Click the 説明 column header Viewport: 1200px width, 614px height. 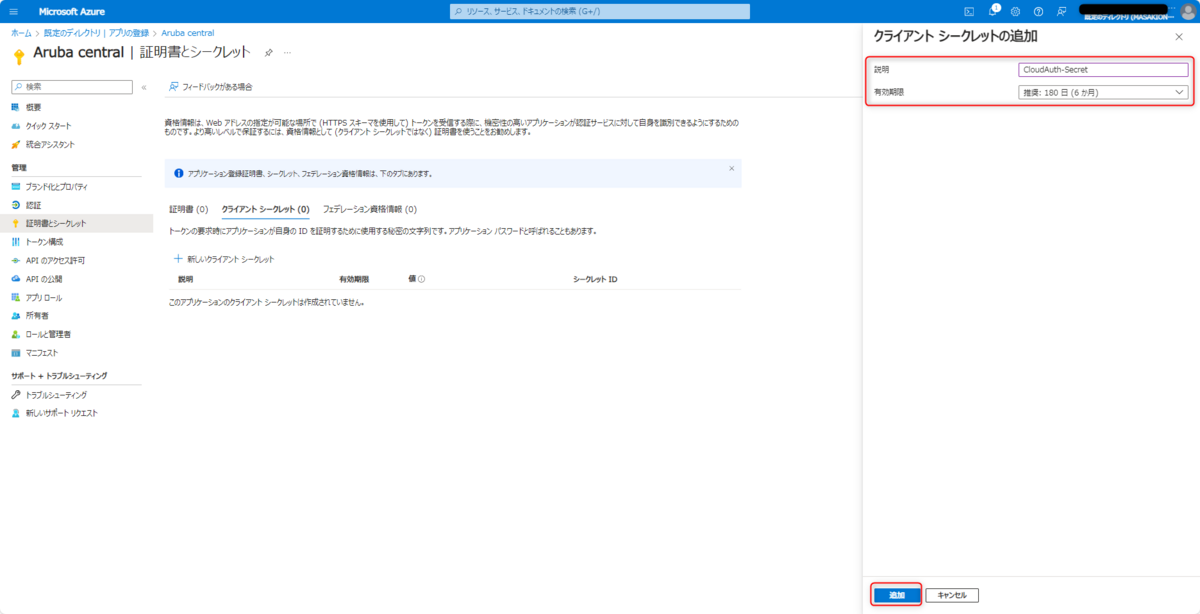185,279
